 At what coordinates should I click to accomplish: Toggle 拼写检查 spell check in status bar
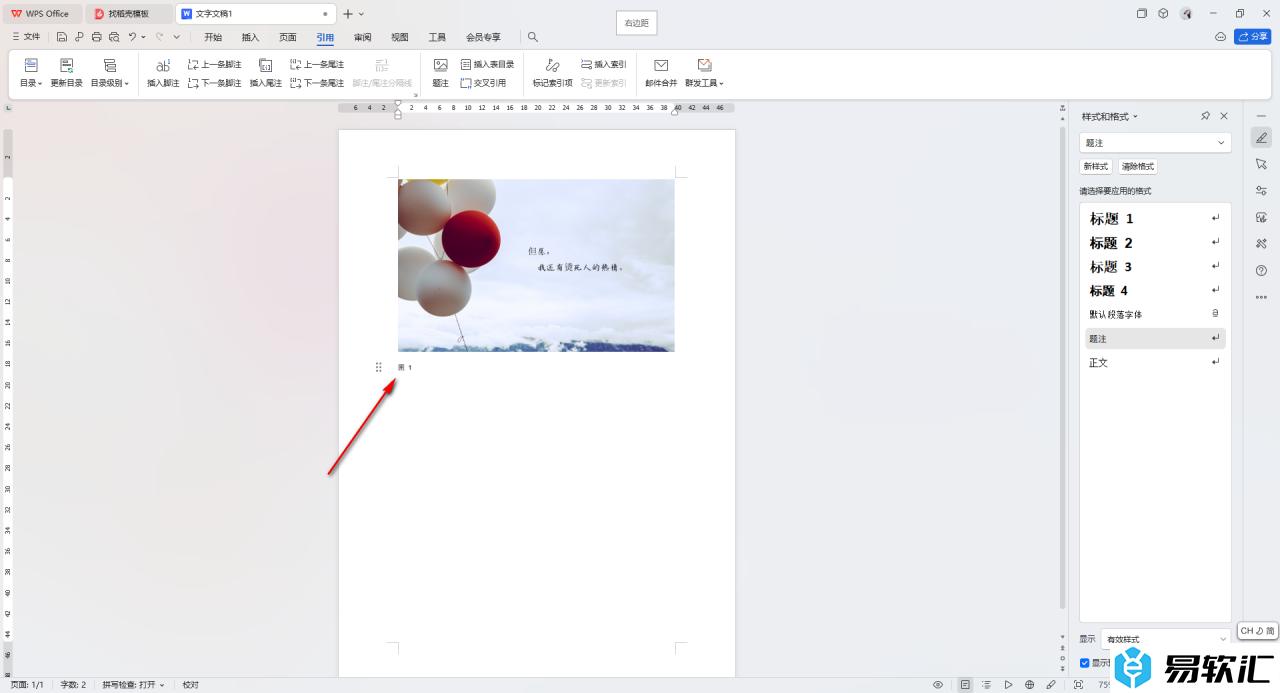[x=133, y=685]
